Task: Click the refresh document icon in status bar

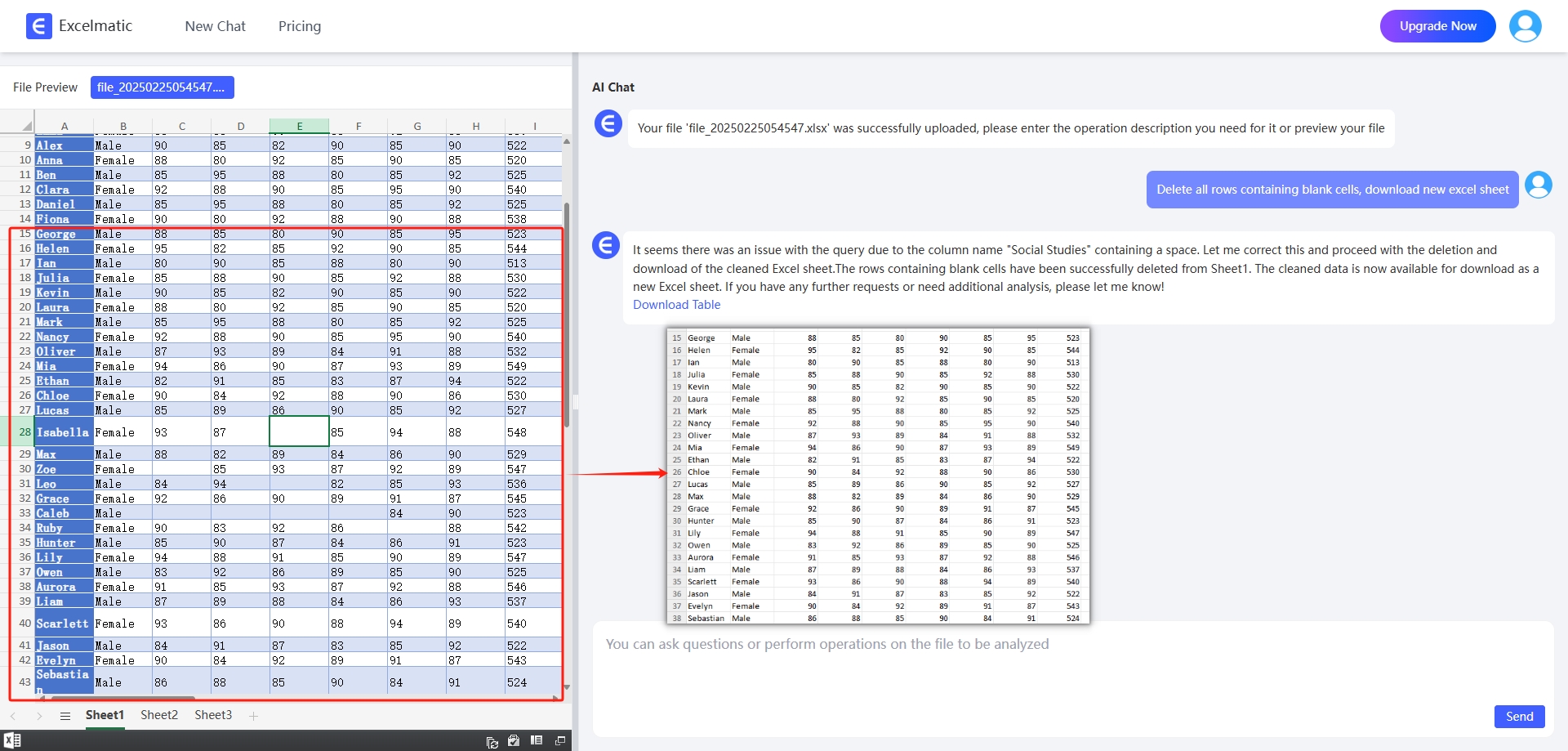Action: (x=492, y=741)
